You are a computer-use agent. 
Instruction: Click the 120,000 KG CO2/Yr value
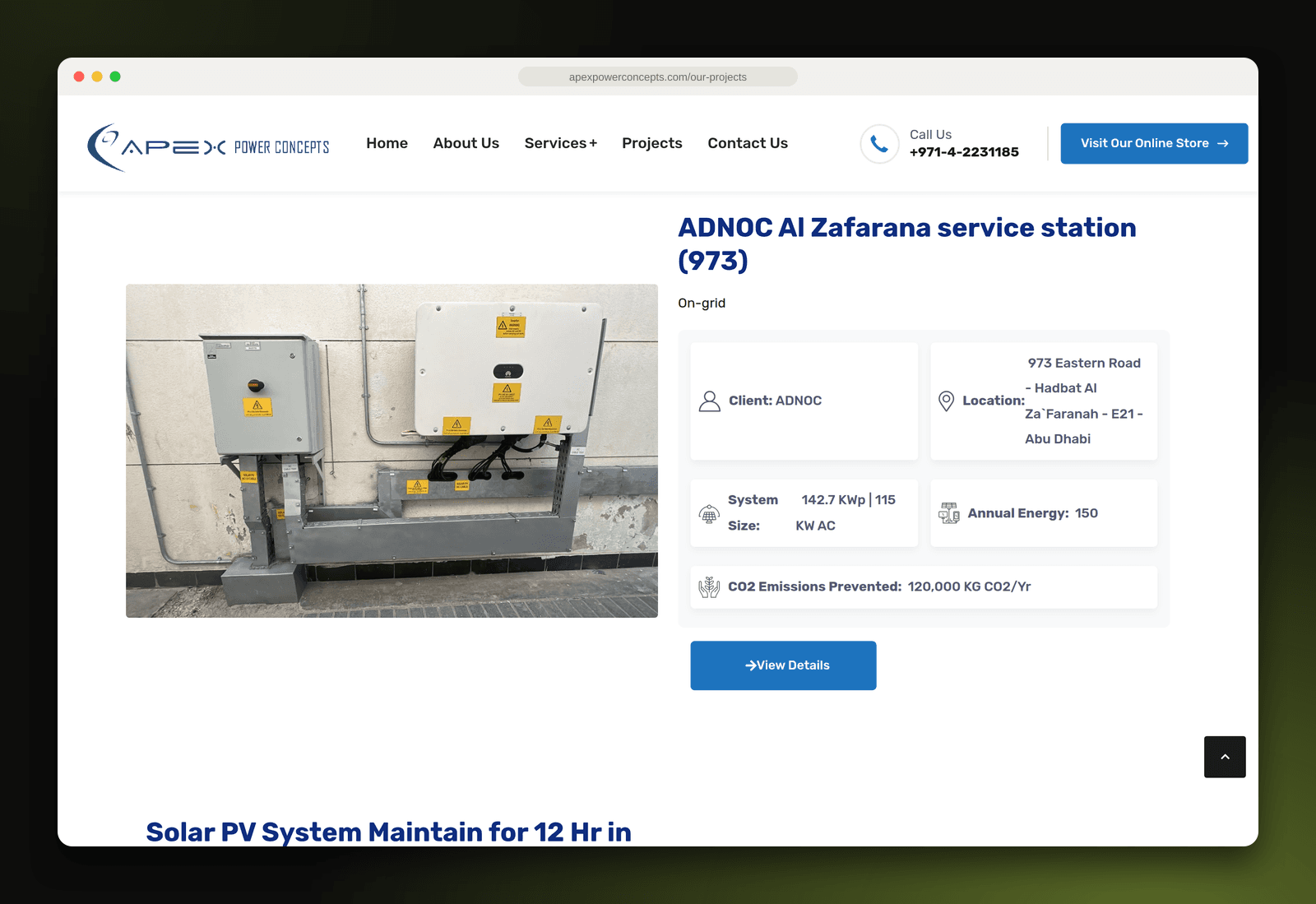click(x=970, y=586)
